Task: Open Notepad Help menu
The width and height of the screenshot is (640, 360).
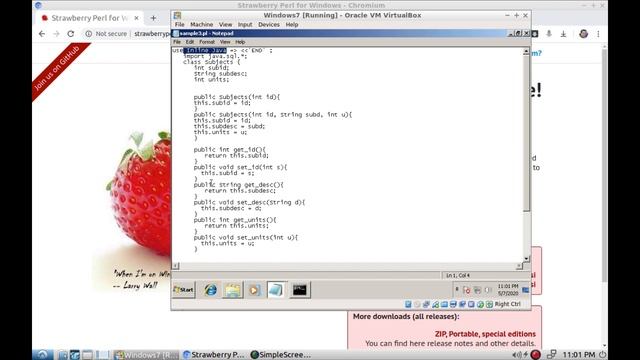Action: coord(240,42)
